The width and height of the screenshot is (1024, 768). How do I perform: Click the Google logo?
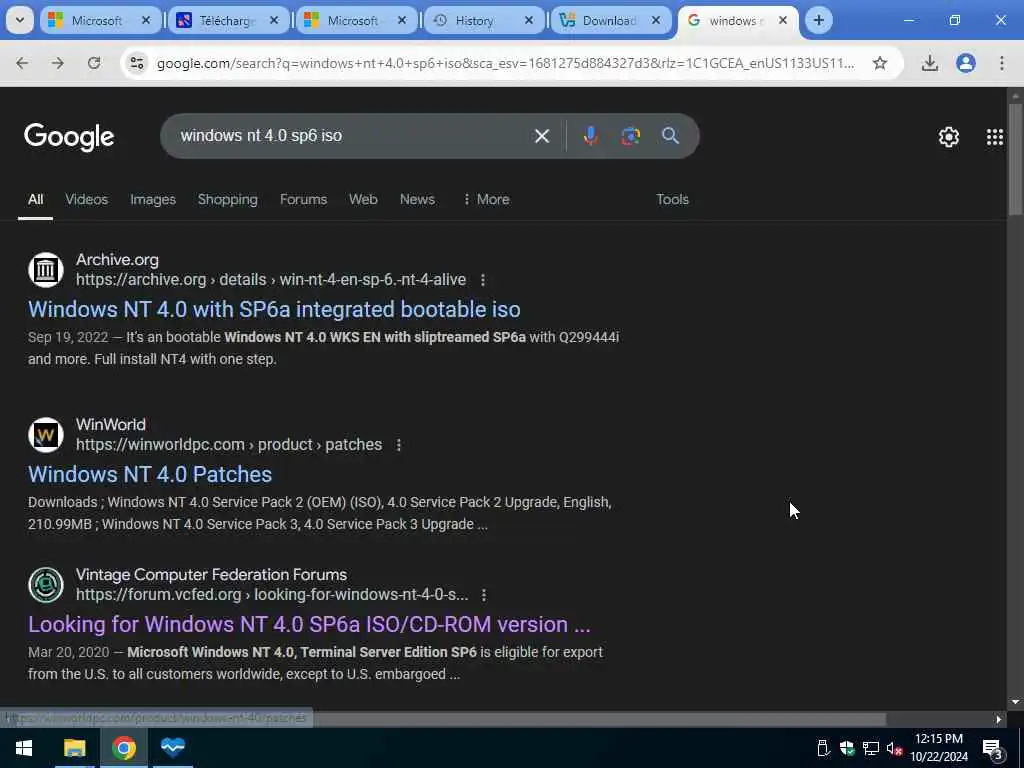pyautogui.click(x=69, y=136)
